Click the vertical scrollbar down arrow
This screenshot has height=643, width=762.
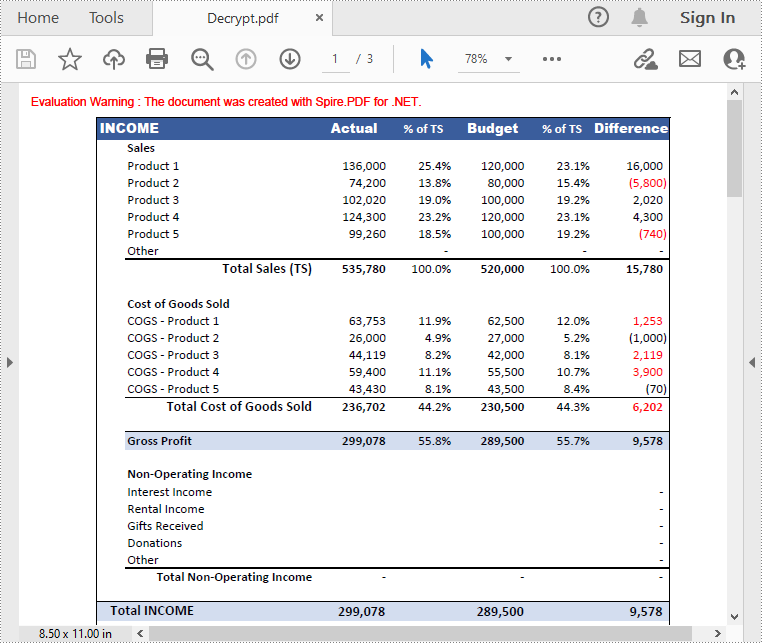point(734,617)
